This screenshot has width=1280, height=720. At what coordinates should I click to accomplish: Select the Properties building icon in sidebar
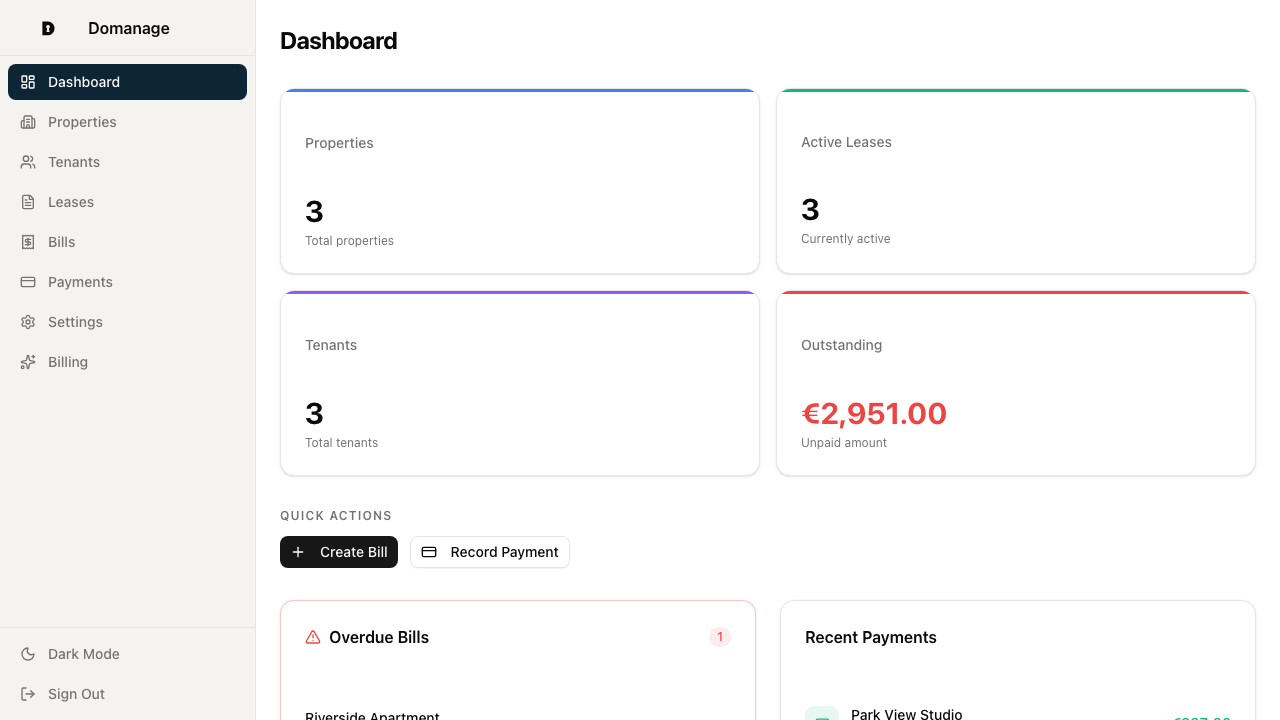[x=27, y=121]
